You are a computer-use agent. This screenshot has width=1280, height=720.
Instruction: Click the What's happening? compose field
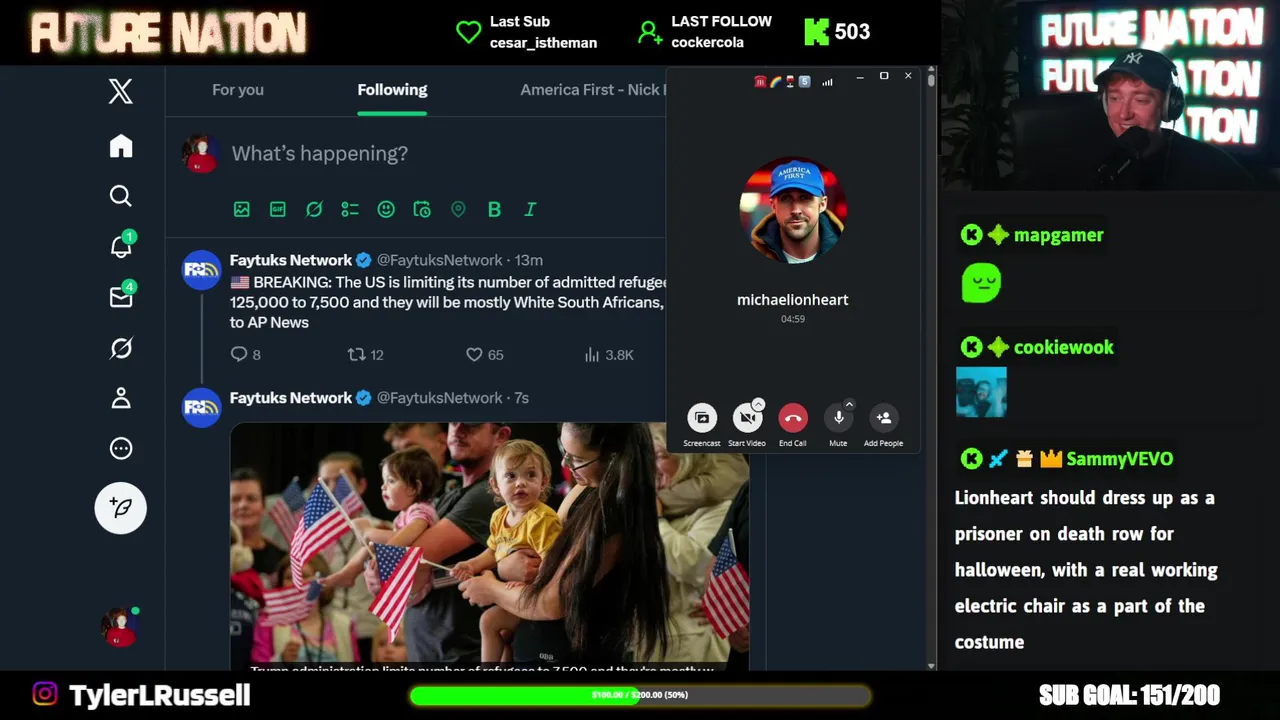(320, 153)
